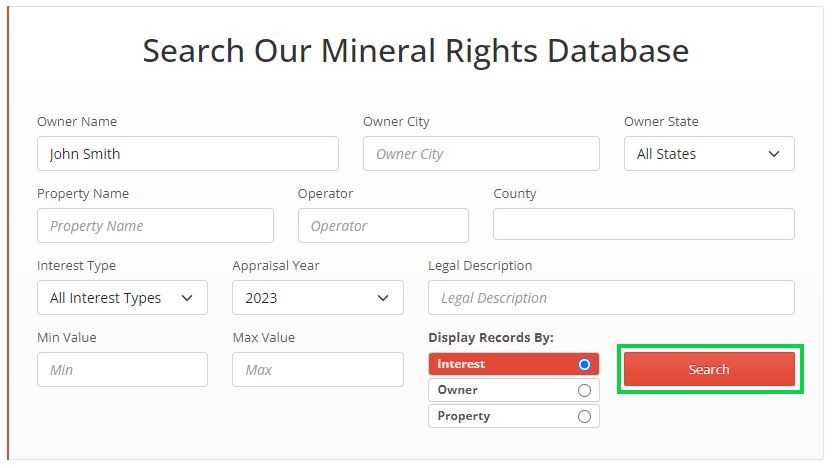The image size is (833, 468).
Task: Focus the Owner City input
Action: point(480,154)
